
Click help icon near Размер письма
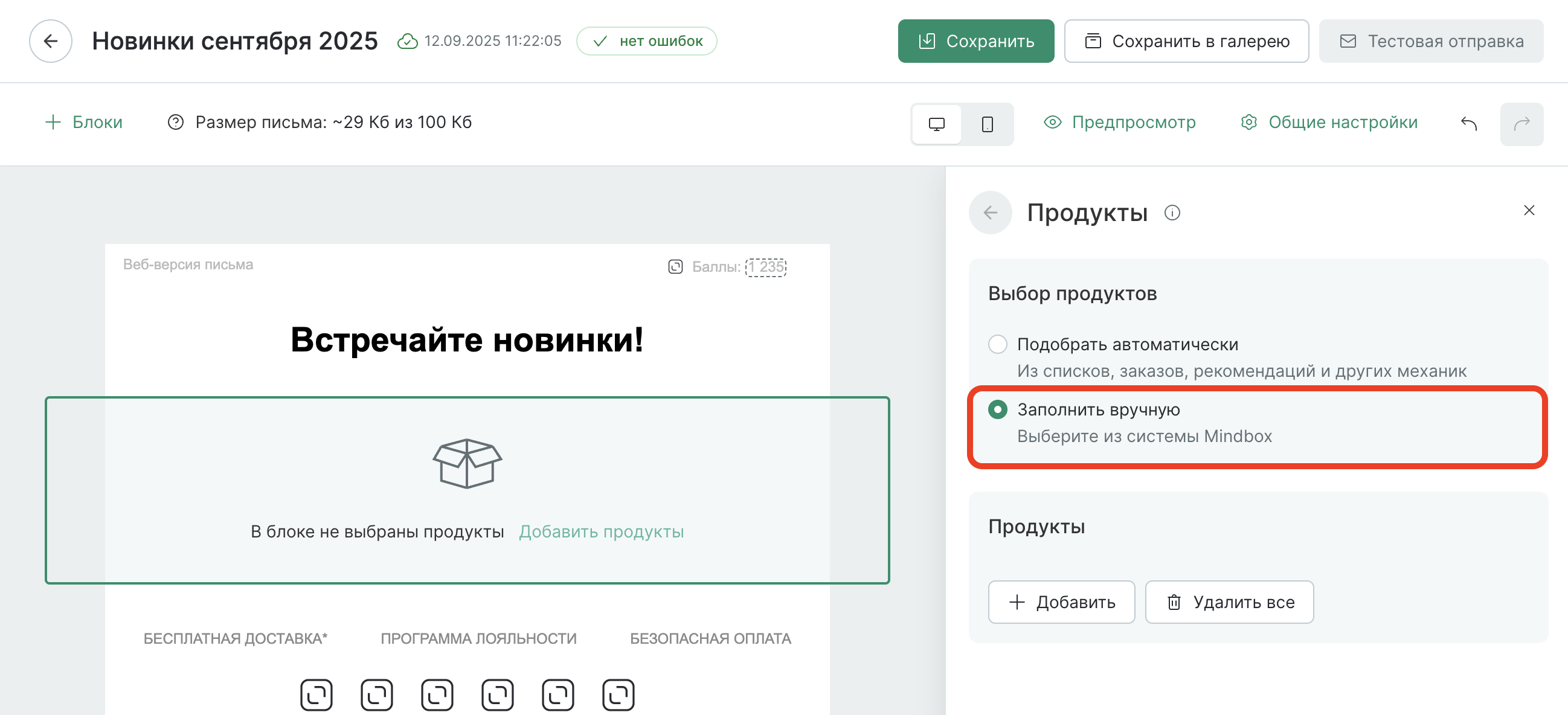coord(175,123)
